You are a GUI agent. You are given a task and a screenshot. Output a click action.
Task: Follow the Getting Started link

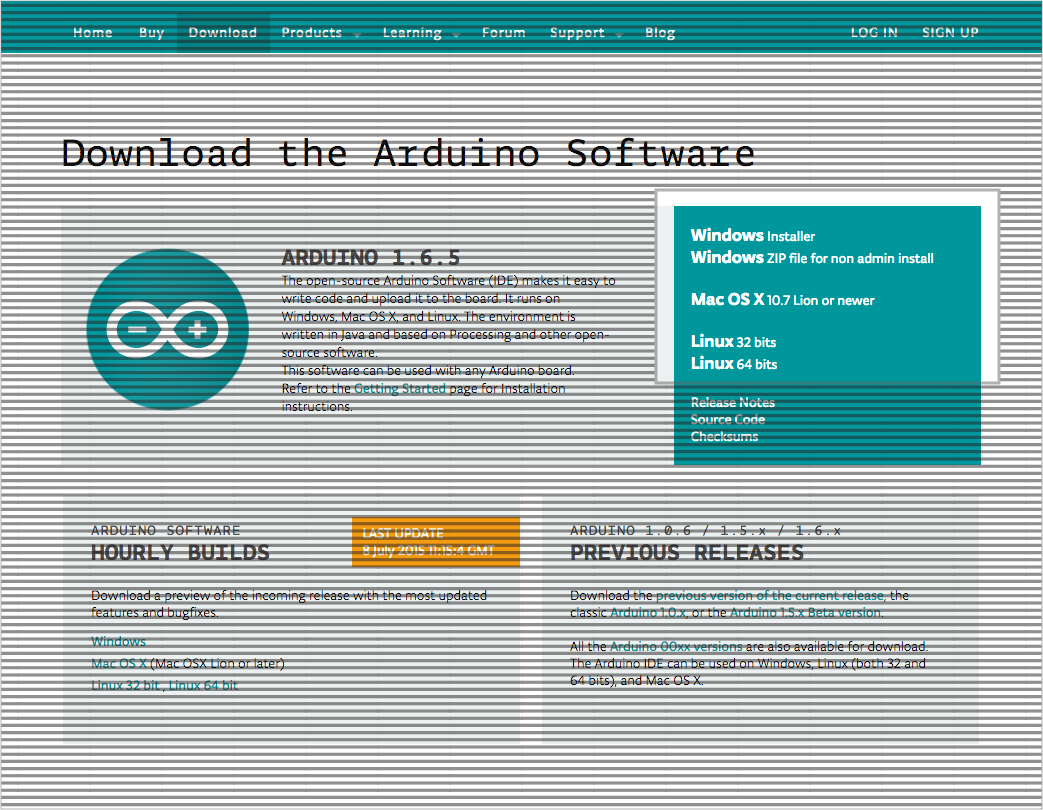(400, 388)
